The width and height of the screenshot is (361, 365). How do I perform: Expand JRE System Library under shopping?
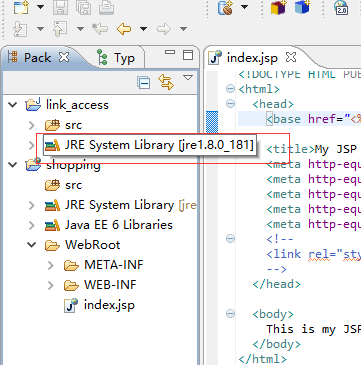(32, 205)
